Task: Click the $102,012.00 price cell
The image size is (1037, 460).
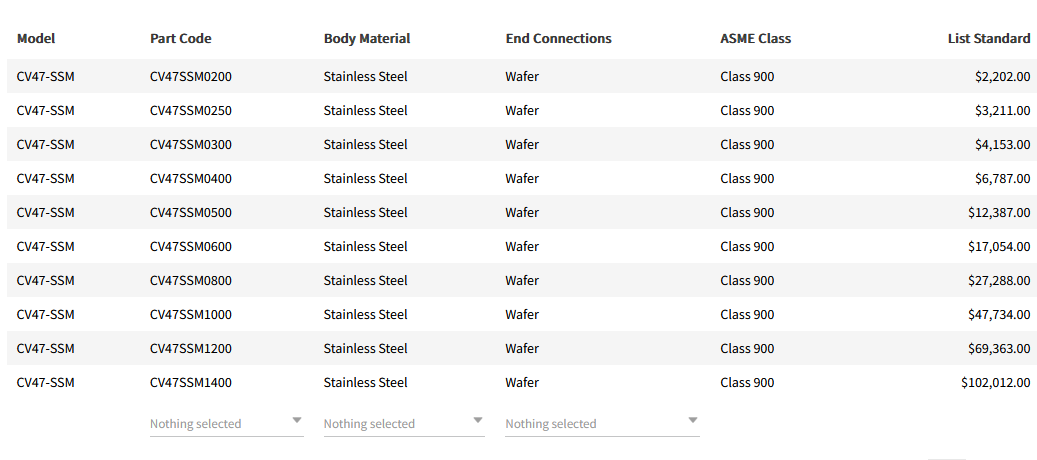Action: (995, 383)
